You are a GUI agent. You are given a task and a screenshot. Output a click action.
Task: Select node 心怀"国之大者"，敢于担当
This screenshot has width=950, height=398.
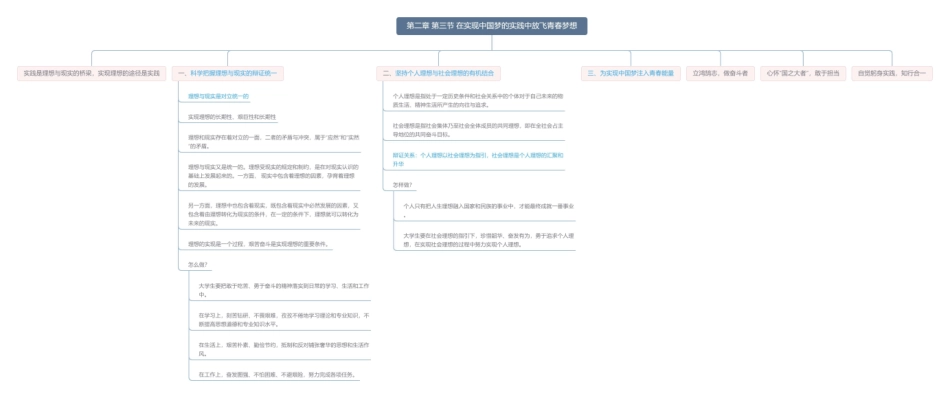pos(803,73)
